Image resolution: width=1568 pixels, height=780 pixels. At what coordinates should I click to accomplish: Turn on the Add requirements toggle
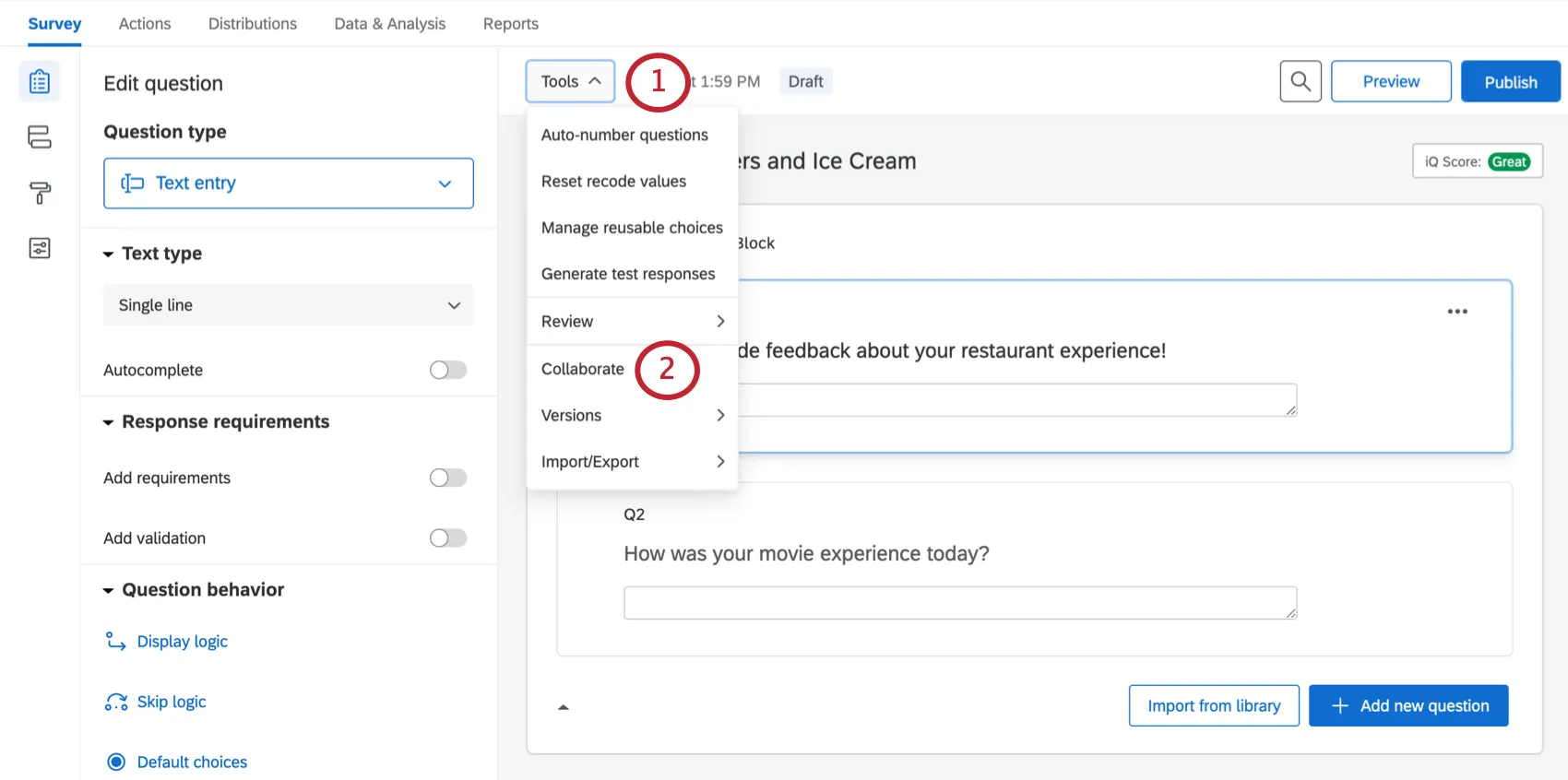pyautogui.click(x=448, y=478)
